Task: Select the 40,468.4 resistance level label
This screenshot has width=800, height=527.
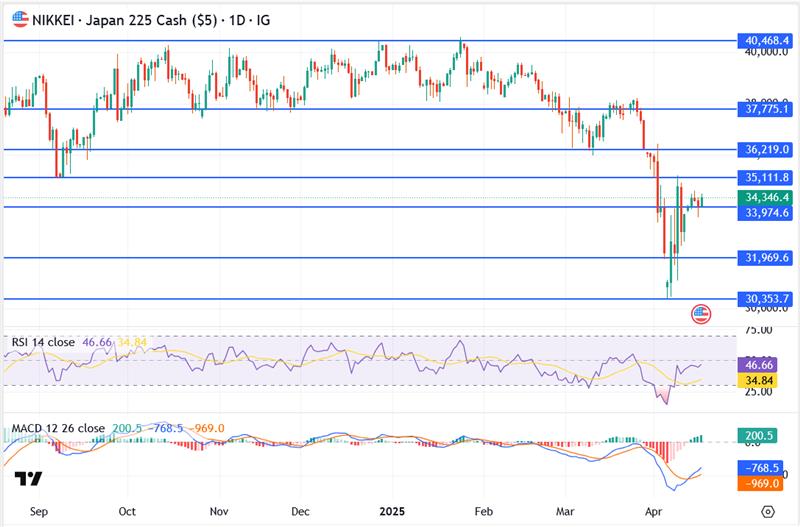Action: [x=767, y=41]
